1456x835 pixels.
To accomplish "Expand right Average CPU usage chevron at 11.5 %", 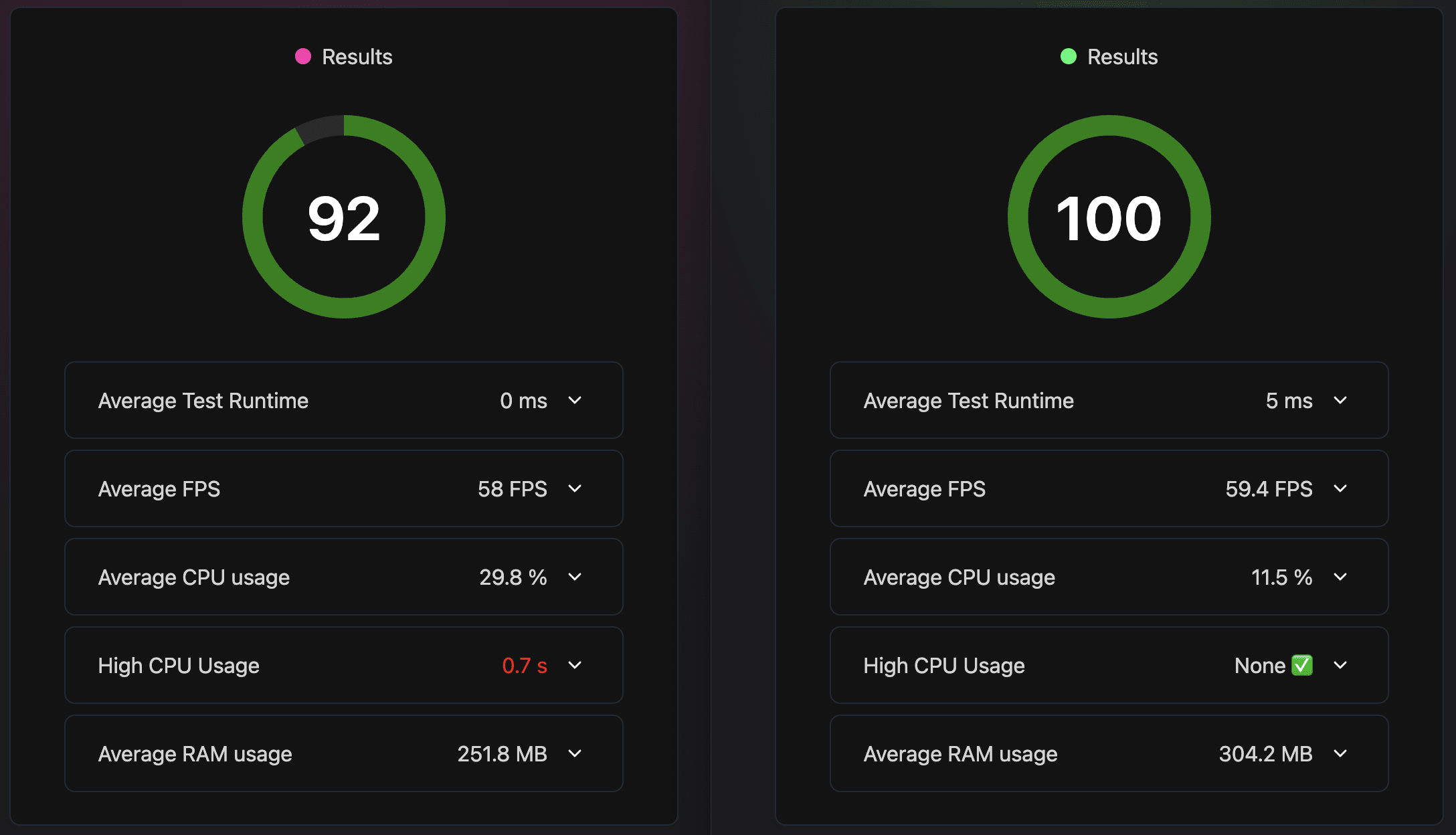I will (1340, 577).
